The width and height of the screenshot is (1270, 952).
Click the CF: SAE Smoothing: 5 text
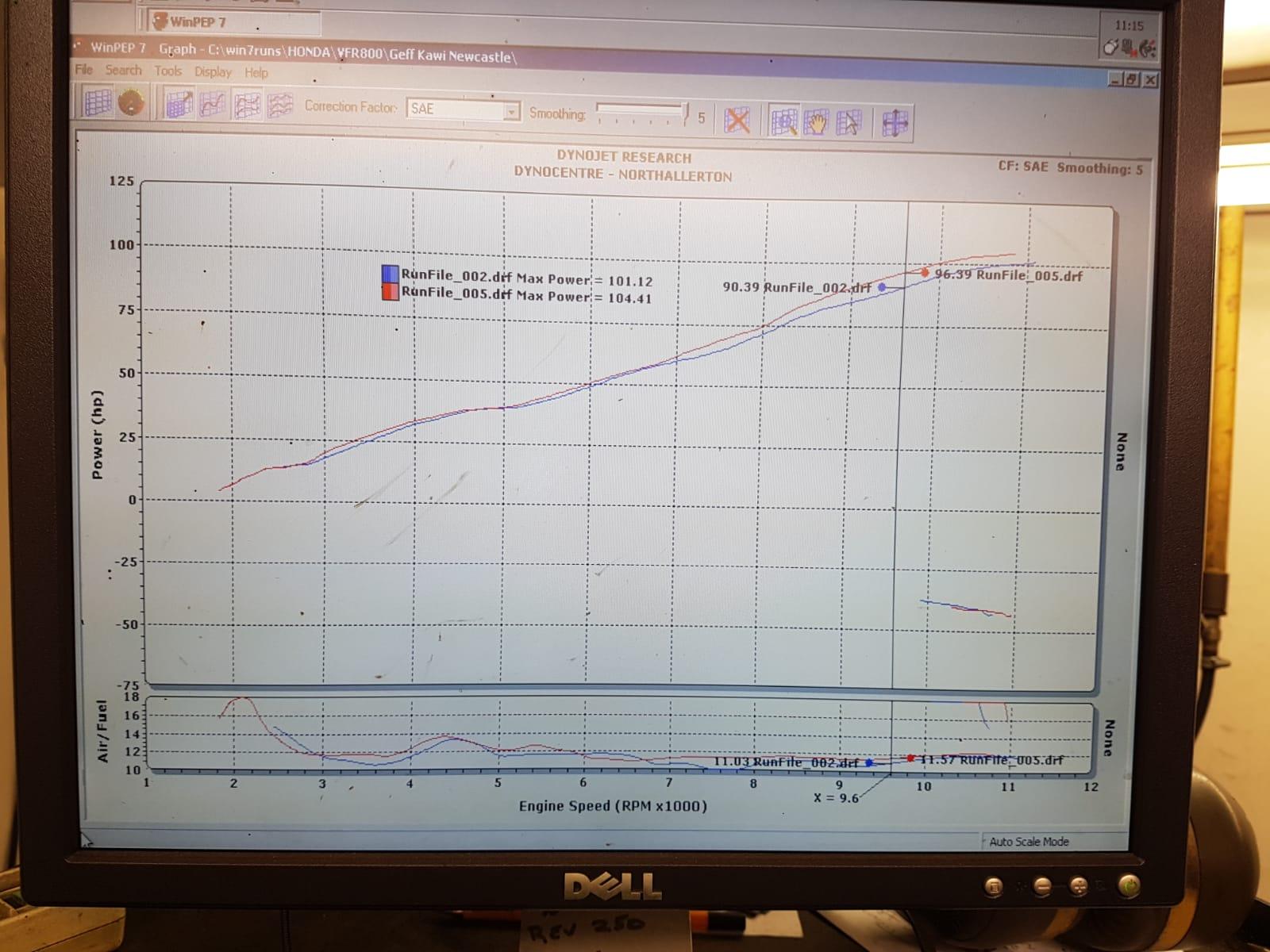(1070, 167)
